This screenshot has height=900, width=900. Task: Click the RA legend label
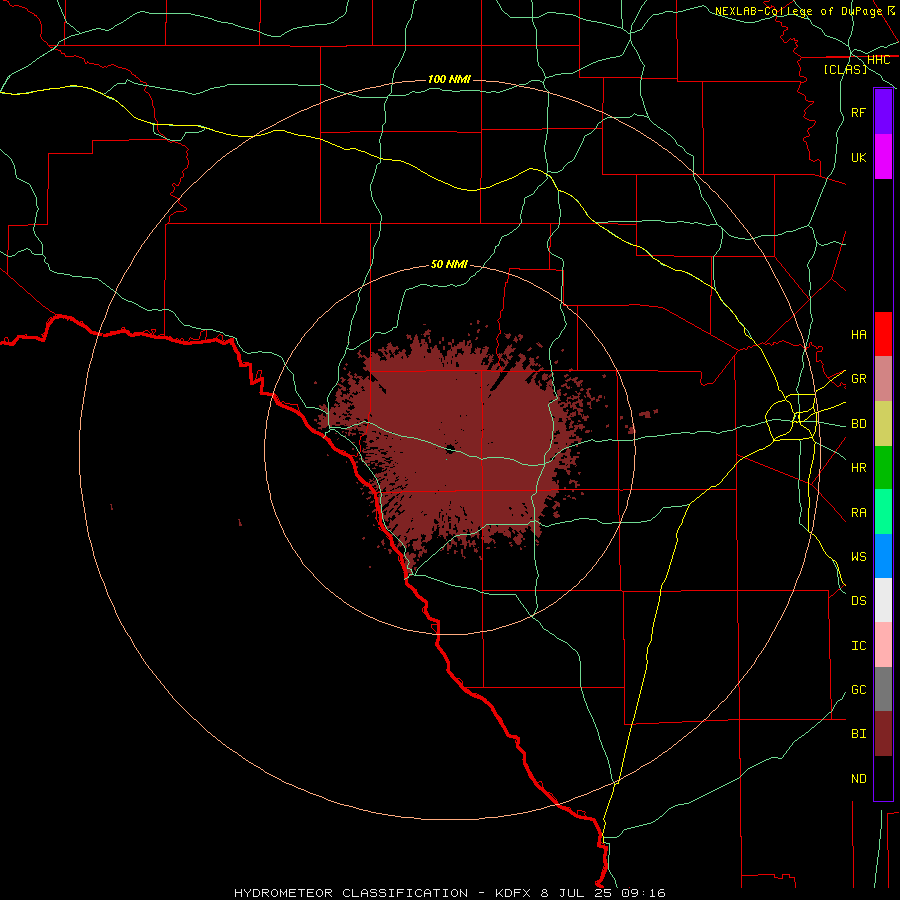pos(858,512)
